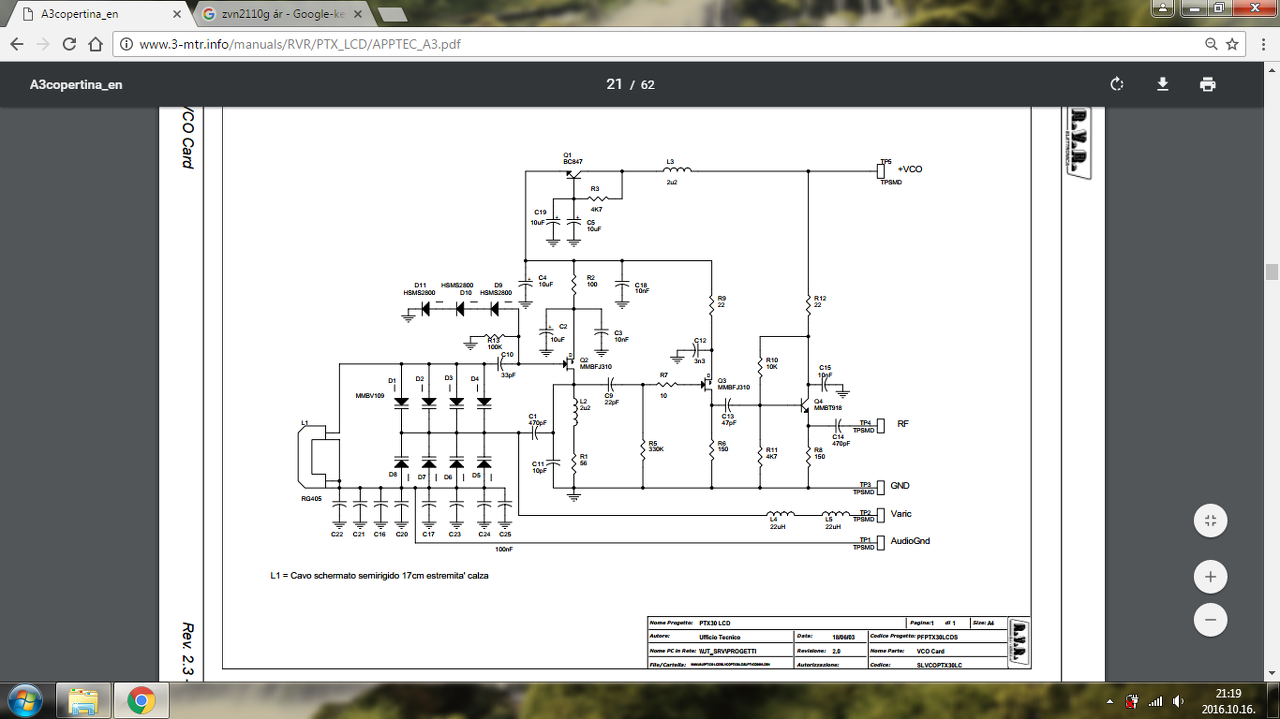
Task: Bookmark this page with the star
Action: point(1233,44)
